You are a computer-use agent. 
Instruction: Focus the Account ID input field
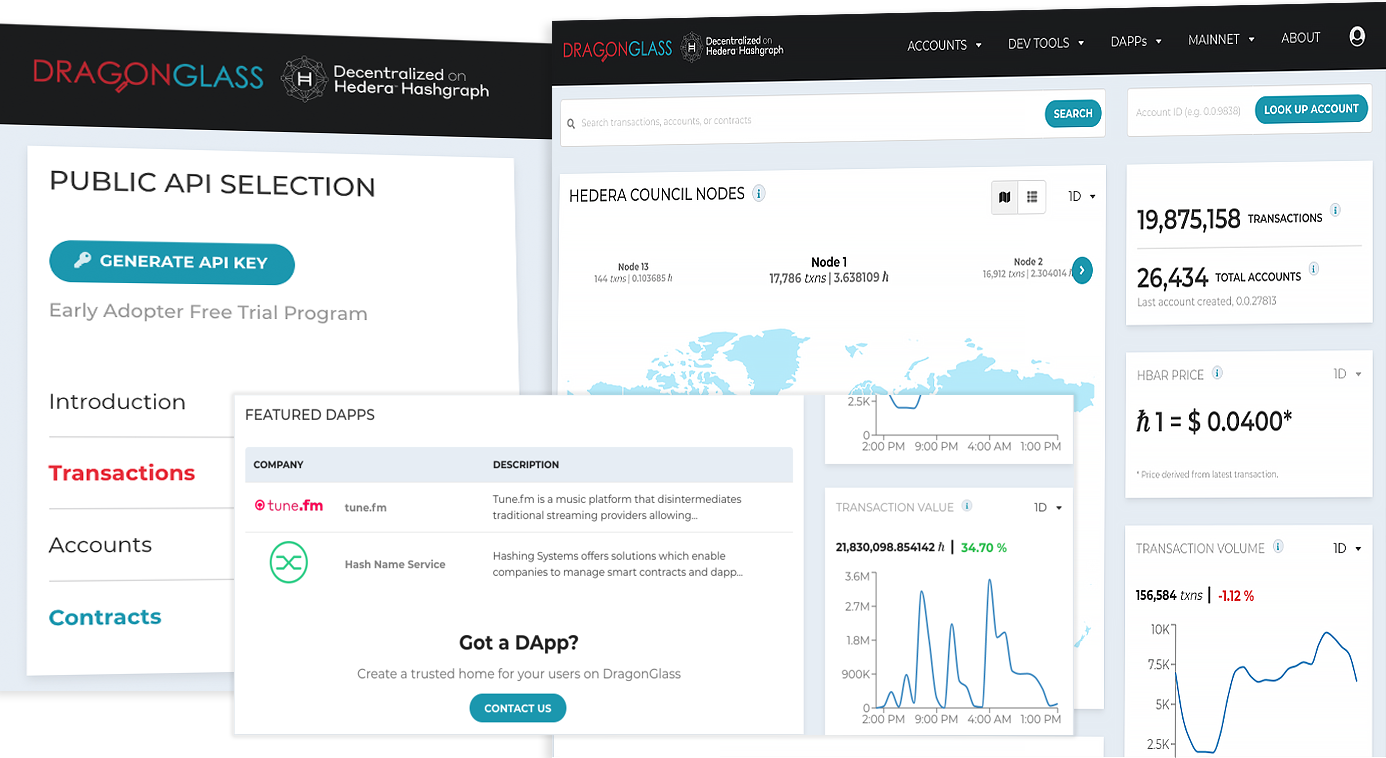coord(1190,112)
